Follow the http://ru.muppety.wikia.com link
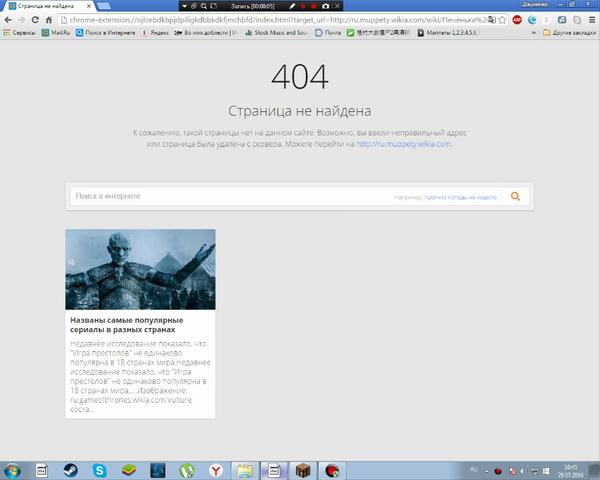The height and width of the screenshot is (480, 600). pos(404,144)
